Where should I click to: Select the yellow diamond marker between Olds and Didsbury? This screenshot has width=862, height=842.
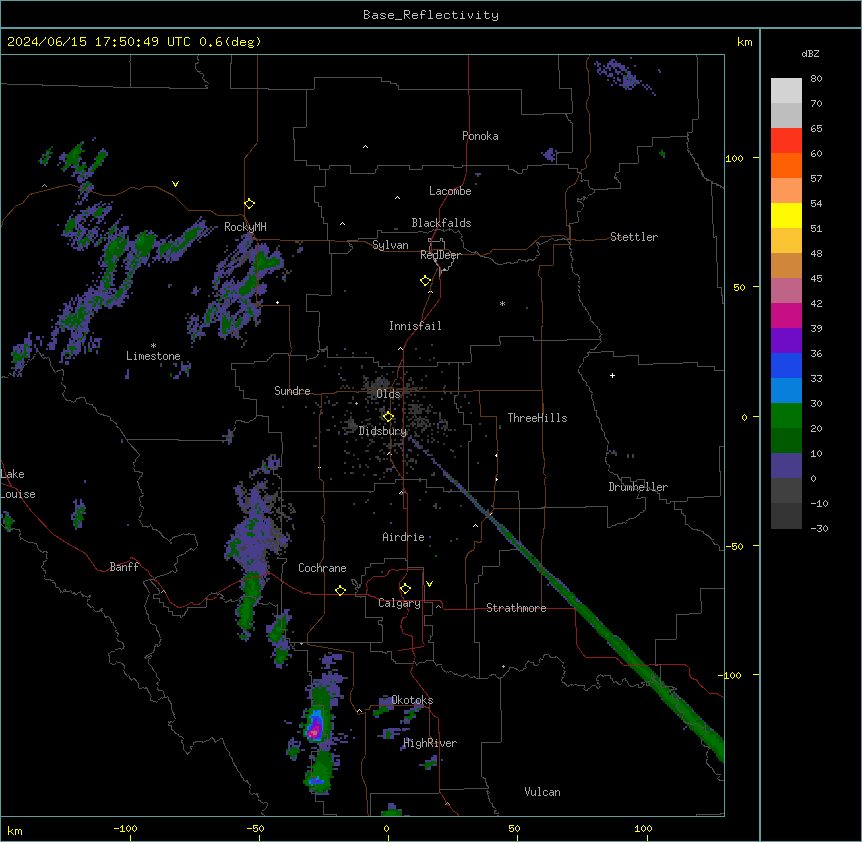click(388, 417)
